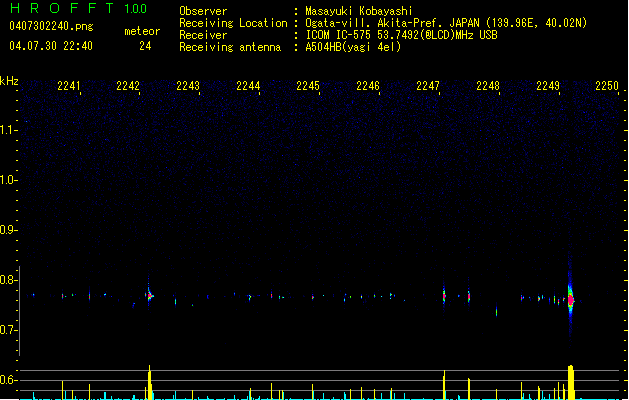
Task: Click the meteor echo just after 2247
Action: point(444,296)
